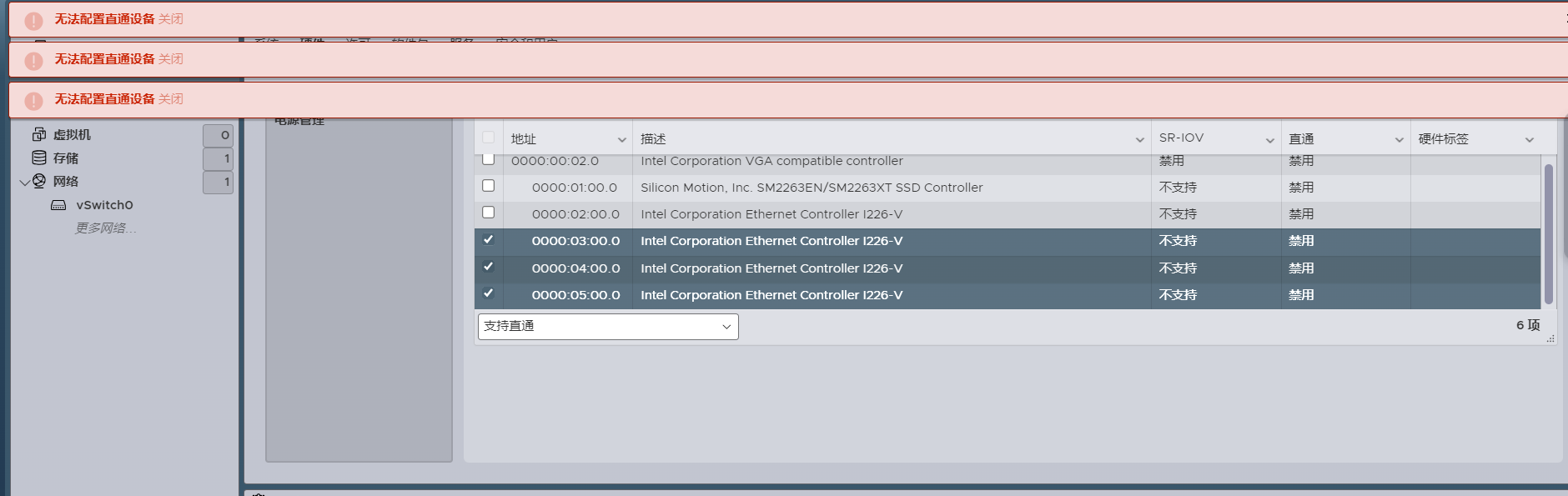Click the network (网络) globe icon
The height and width of the screenshot is (496, 1568).
pos(39,181)
